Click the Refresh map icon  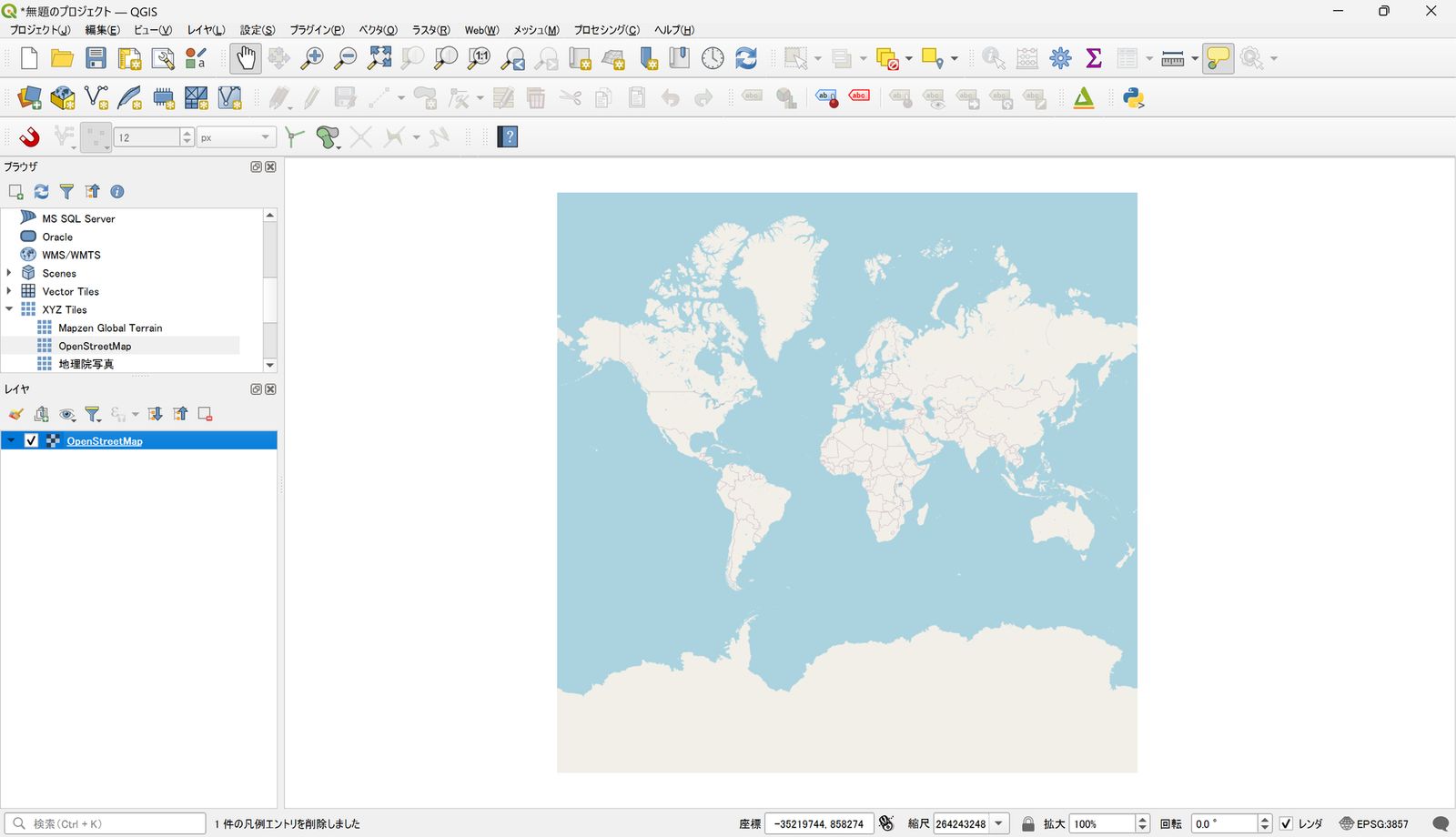tap(746, 58)
